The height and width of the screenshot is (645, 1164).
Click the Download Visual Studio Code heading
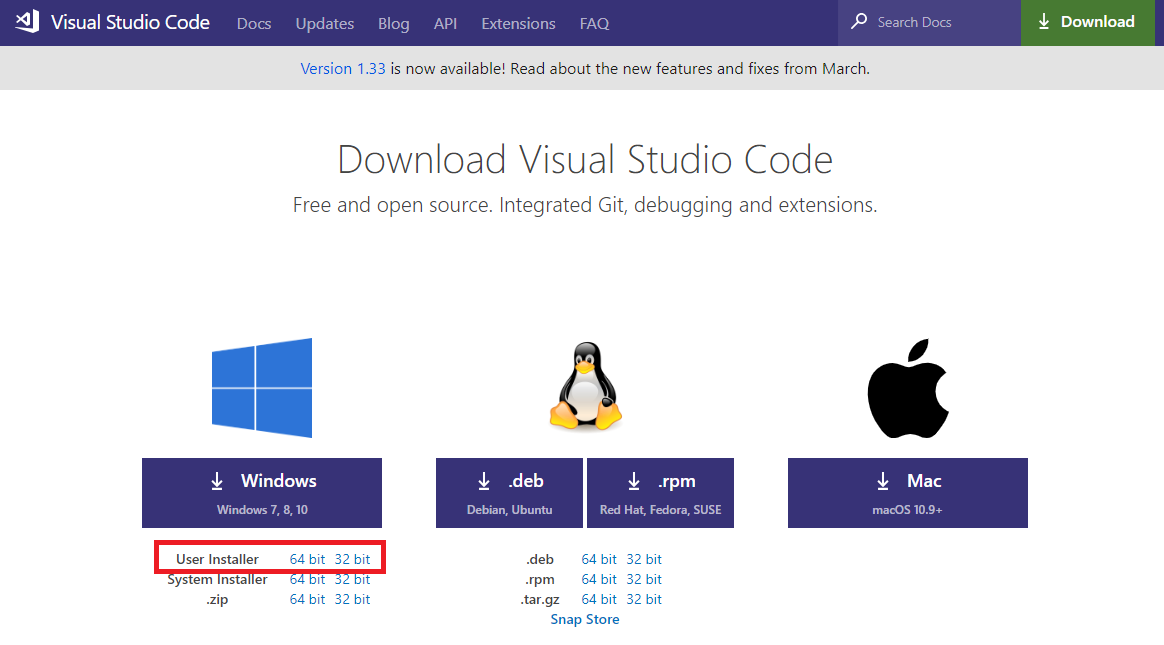585,160
